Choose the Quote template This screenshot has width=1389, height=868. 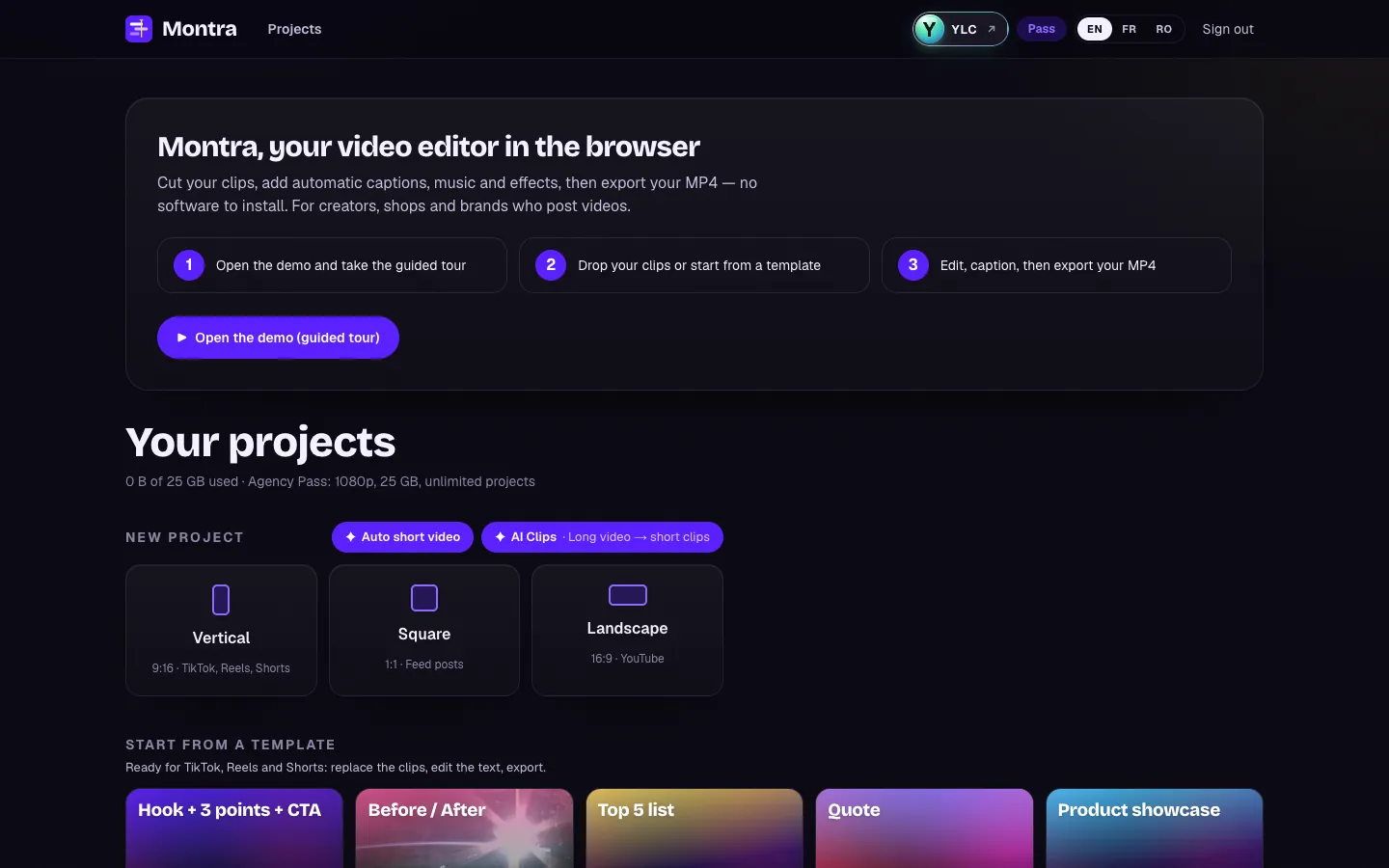click(924, 828)
